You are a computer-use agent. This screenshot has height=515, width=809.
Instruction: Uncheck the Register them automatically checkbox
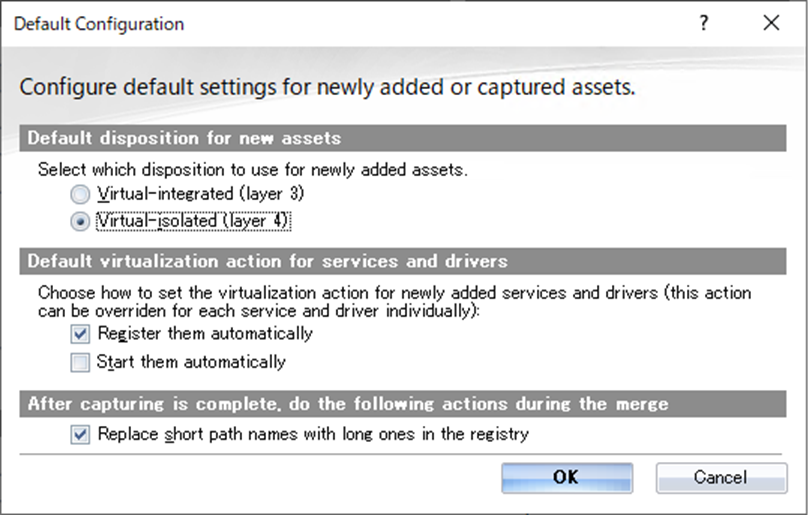[81, 334]
